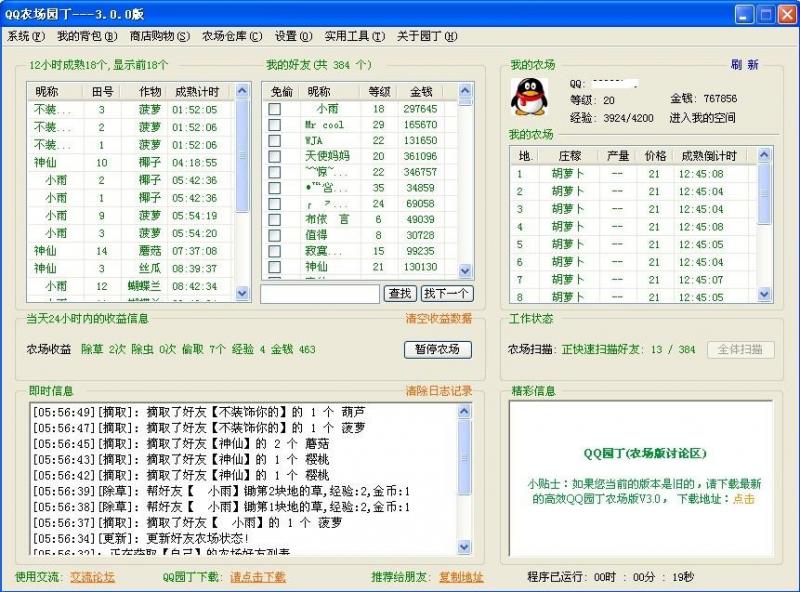Click scroll-up arrow of my farm list
800x592 pixels.
(x=764, y=154)
